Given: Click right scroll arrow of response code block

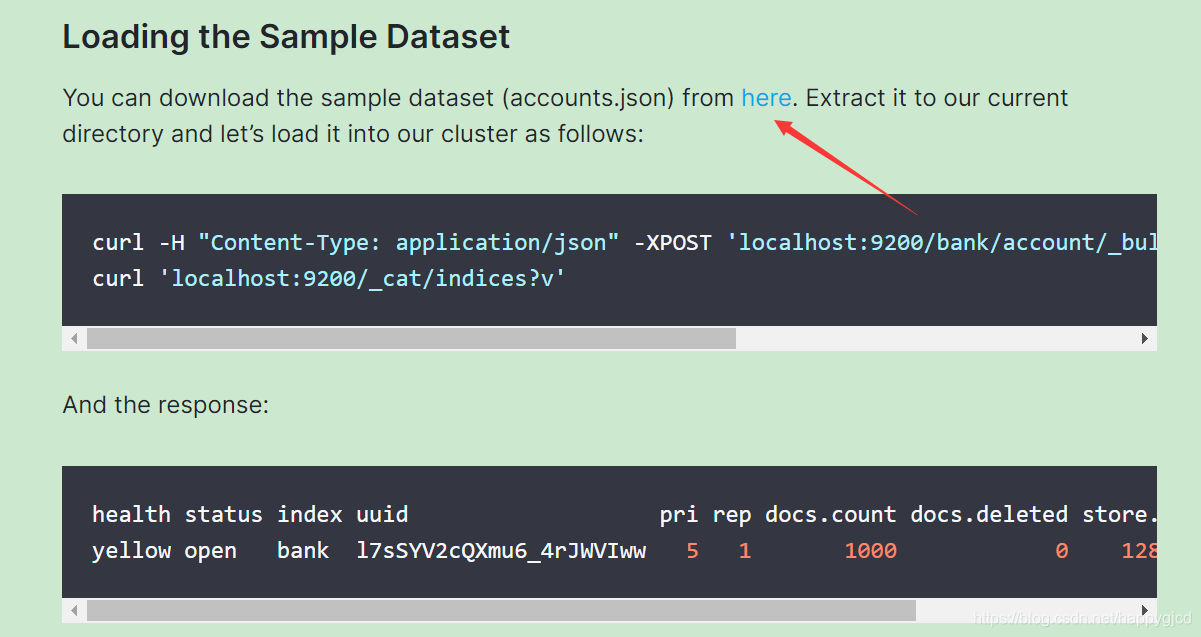Looking at the screenshot, I should [x=1145, y=610].
